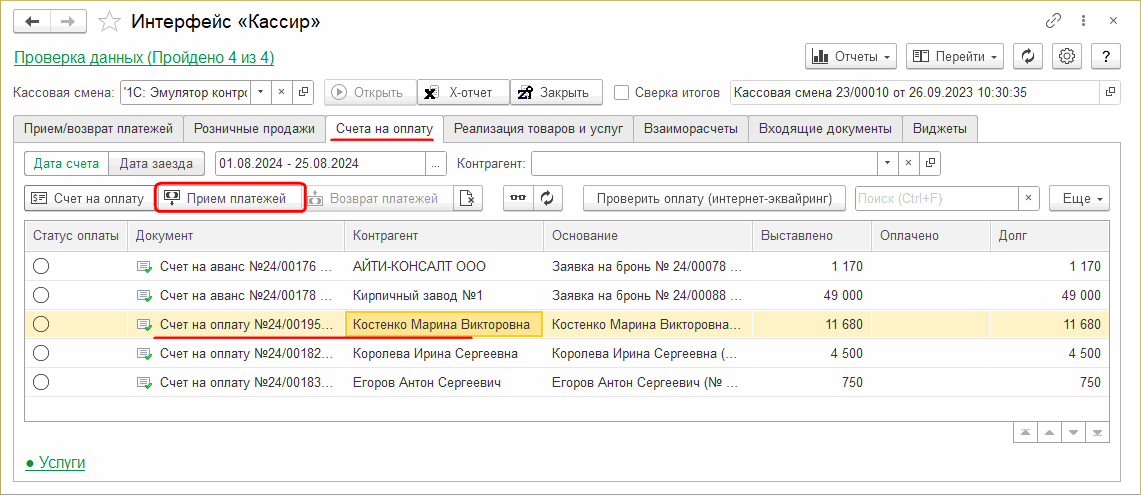Open settings via gear icon
Image resolution: width=1141 pixels, height=495 pixels.
pos(1067,56)
